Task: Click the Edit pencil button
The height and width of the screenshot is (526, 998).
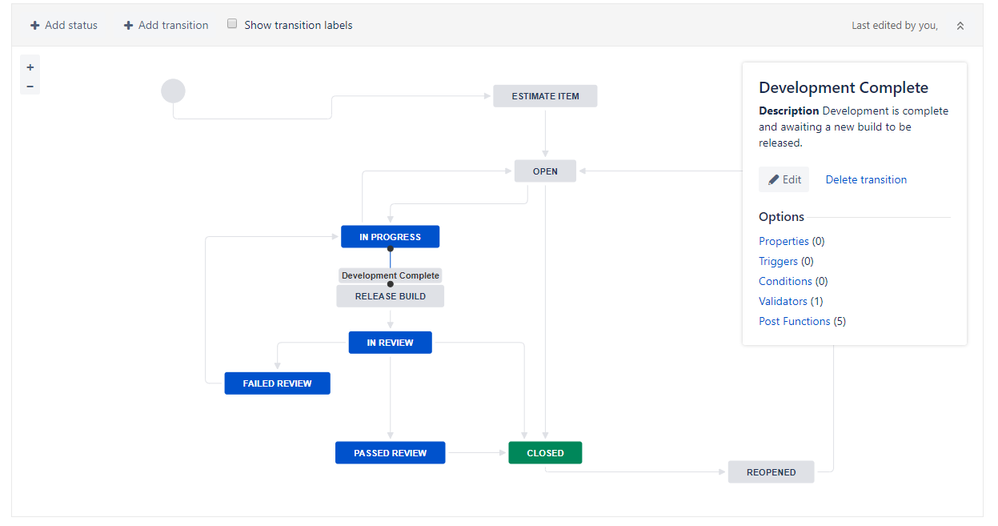Action: 784,180
